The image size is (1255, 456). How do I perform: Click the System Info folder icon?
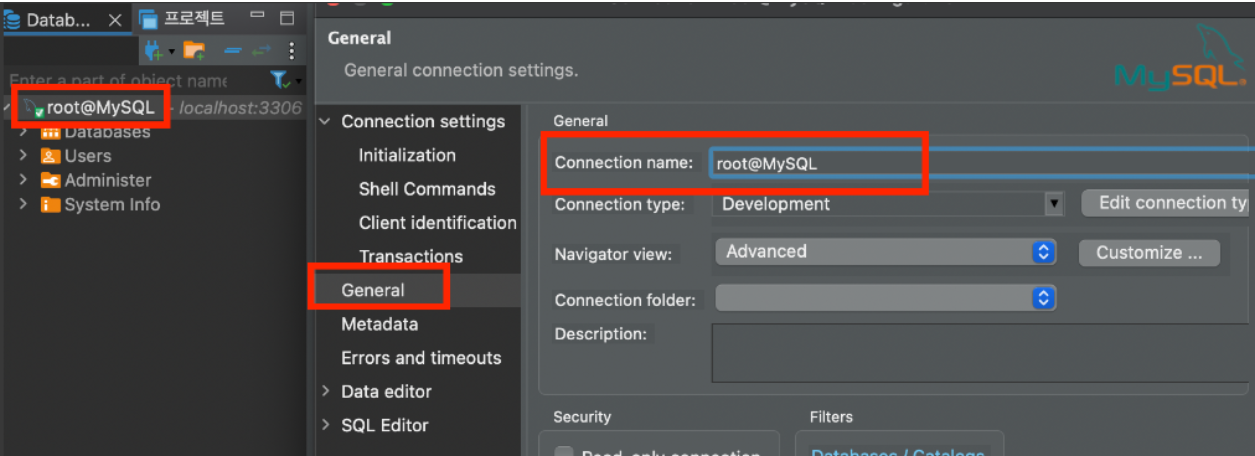pyautogui.click(x=50, y=204)
